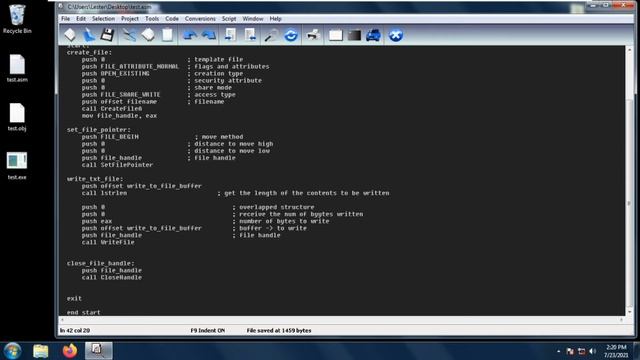The image size is (640, 360).
Task: Open Windows Explorer from the taskbar
Action: pyautogui.click(x=41, y=351)
